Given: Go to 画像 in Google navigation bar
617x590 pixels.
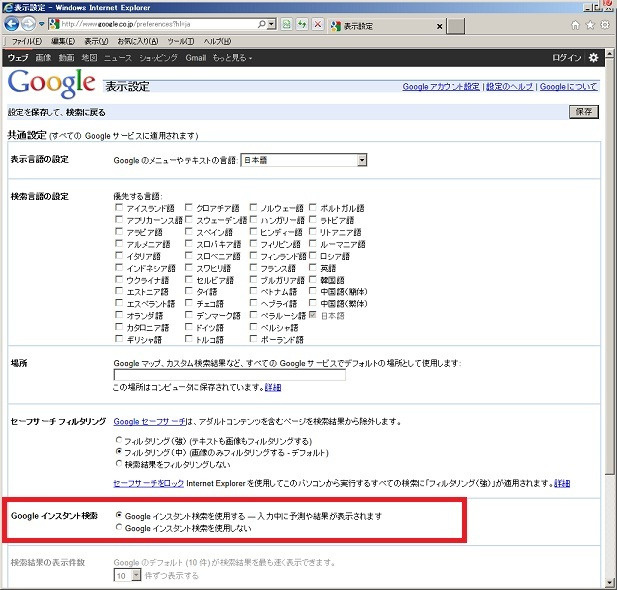Looking at the screenshot, I should click(x=43, y=58).
